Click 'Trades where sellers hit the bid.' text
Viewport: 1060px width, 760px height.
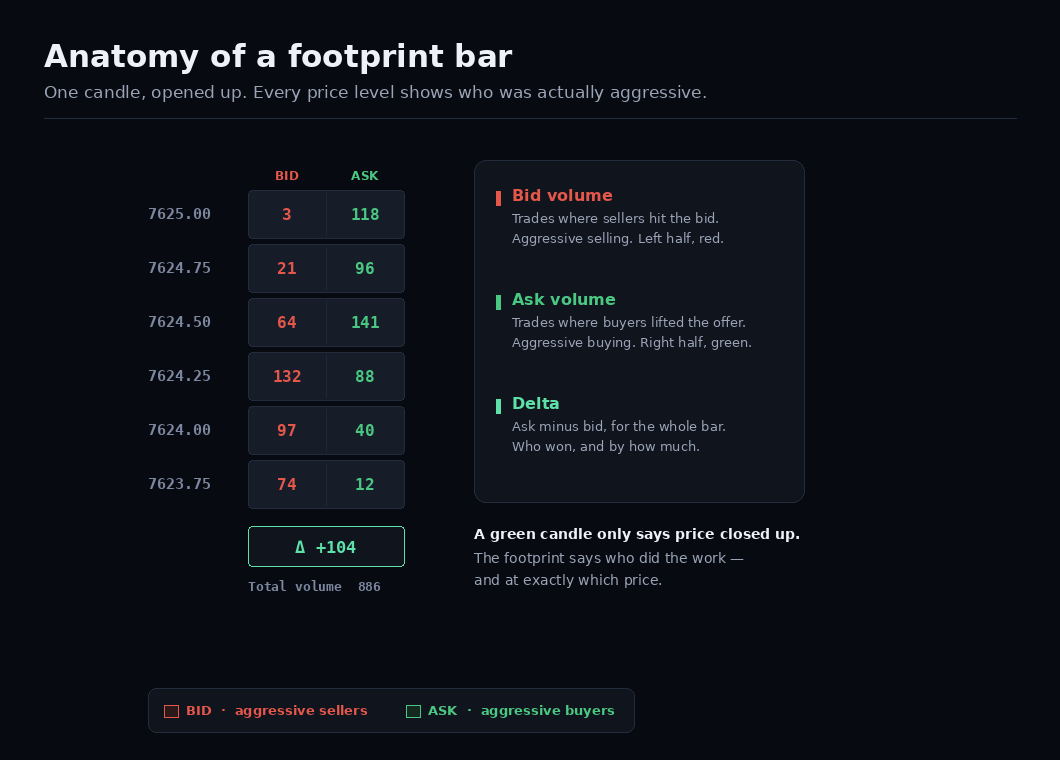tap(615, 218)
